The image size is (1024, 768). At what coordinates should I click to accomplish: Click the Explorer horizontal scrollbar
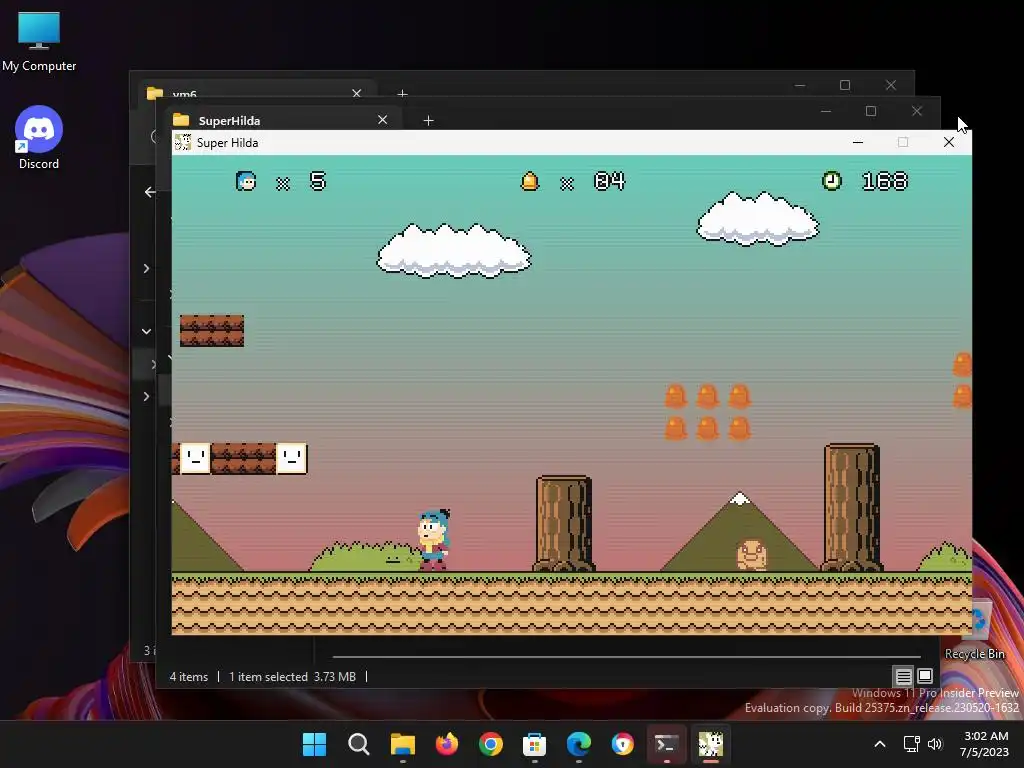tap(626, 656)
